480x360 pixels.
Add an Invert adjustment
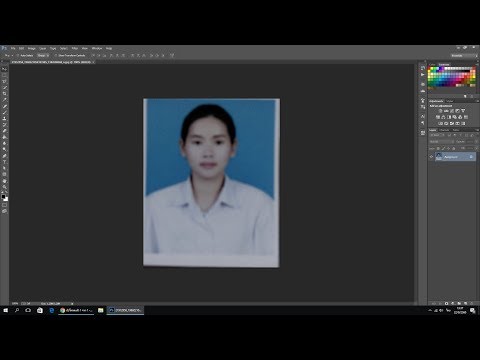point(440,123)
